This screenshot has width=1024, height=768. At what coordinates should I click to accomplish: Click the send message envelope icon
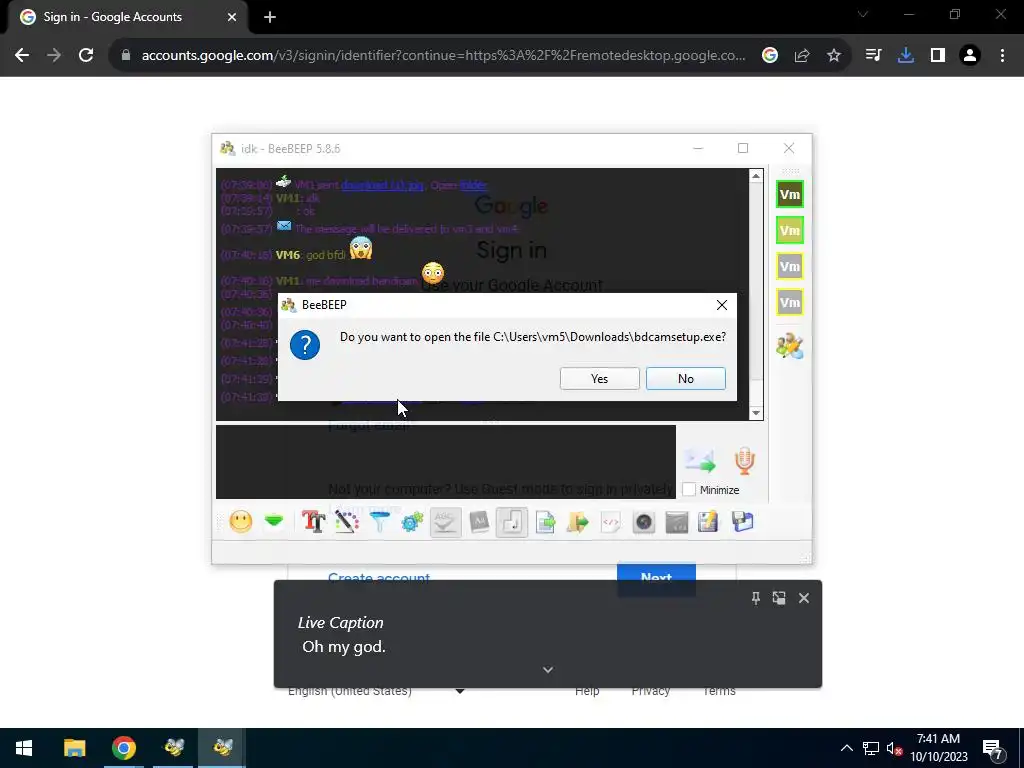click(x=700, y=461)
